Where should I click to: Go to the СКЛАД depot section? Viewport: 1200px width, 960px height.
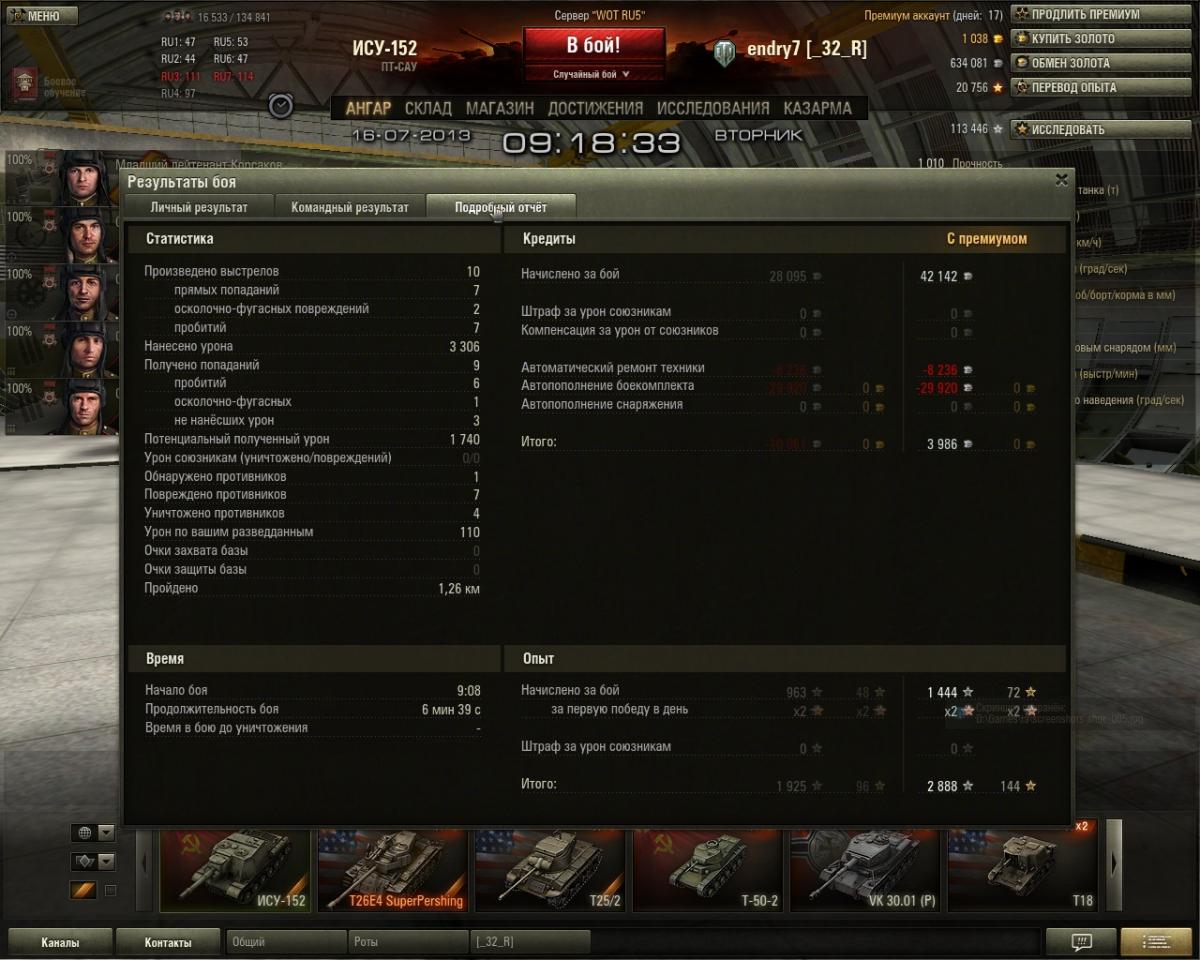click(428, 108)
